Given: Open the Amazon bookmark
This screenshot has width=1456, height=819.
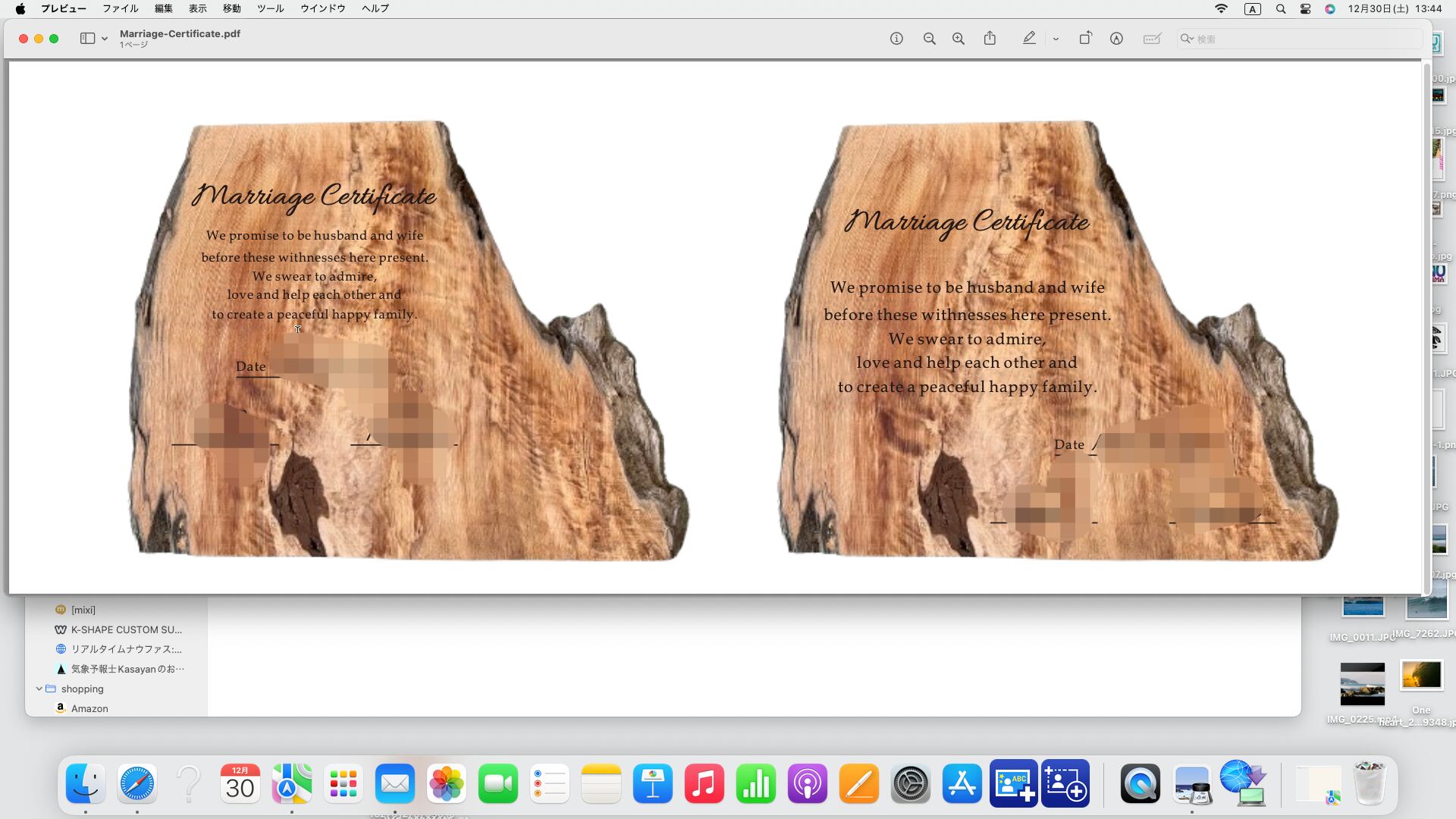Looking at the screenshot, I should pyautogui.click(x=89, y=708).
